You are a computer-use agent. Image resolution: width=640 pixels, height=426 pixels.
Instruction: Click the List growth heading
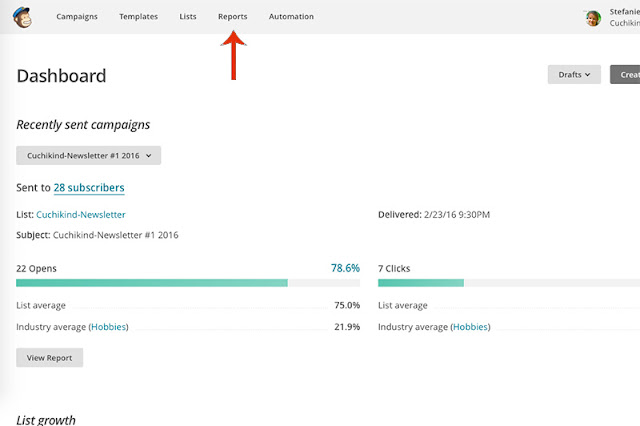(46, 420)
